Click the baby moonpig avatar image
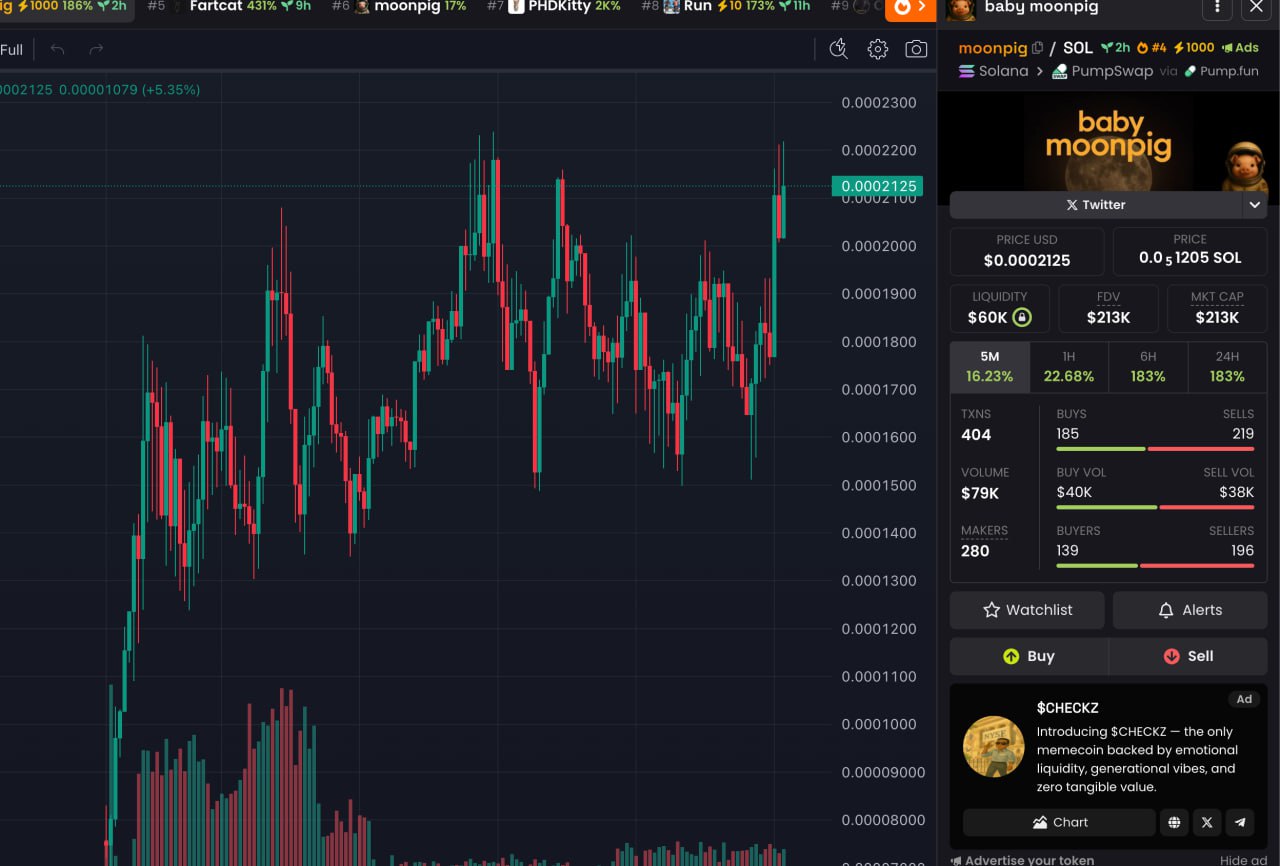This screenshot has height=866, width=1280. pos(961,8)
